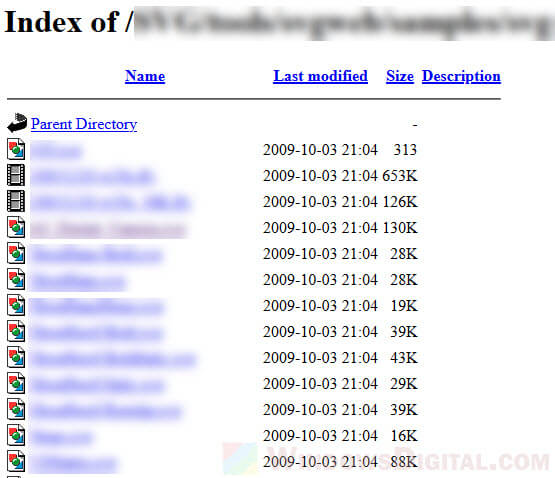Click the Parent Directory back-arrow icon
This screenshot has width=555, height=478.
(x=17, y=123)
